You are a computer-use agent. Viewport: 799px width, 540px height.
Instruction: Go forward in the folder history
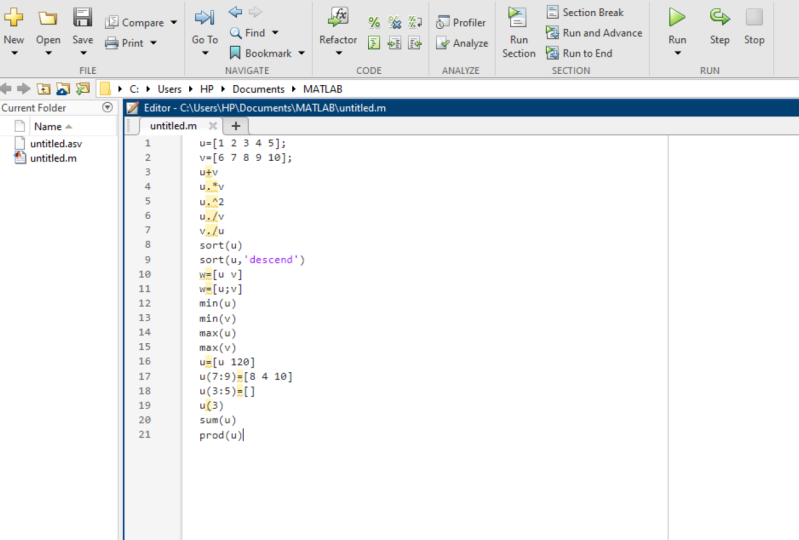tap(23, 89)
